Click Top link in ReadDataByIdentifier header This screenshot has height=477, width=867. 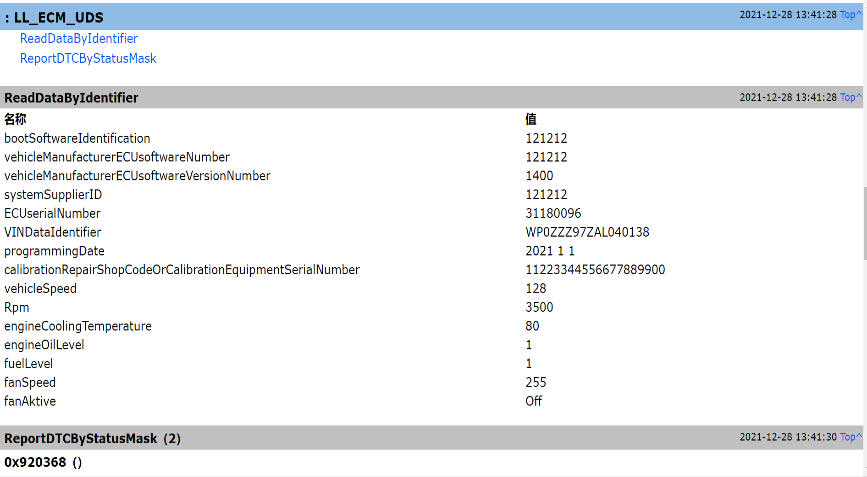[850, 97]
